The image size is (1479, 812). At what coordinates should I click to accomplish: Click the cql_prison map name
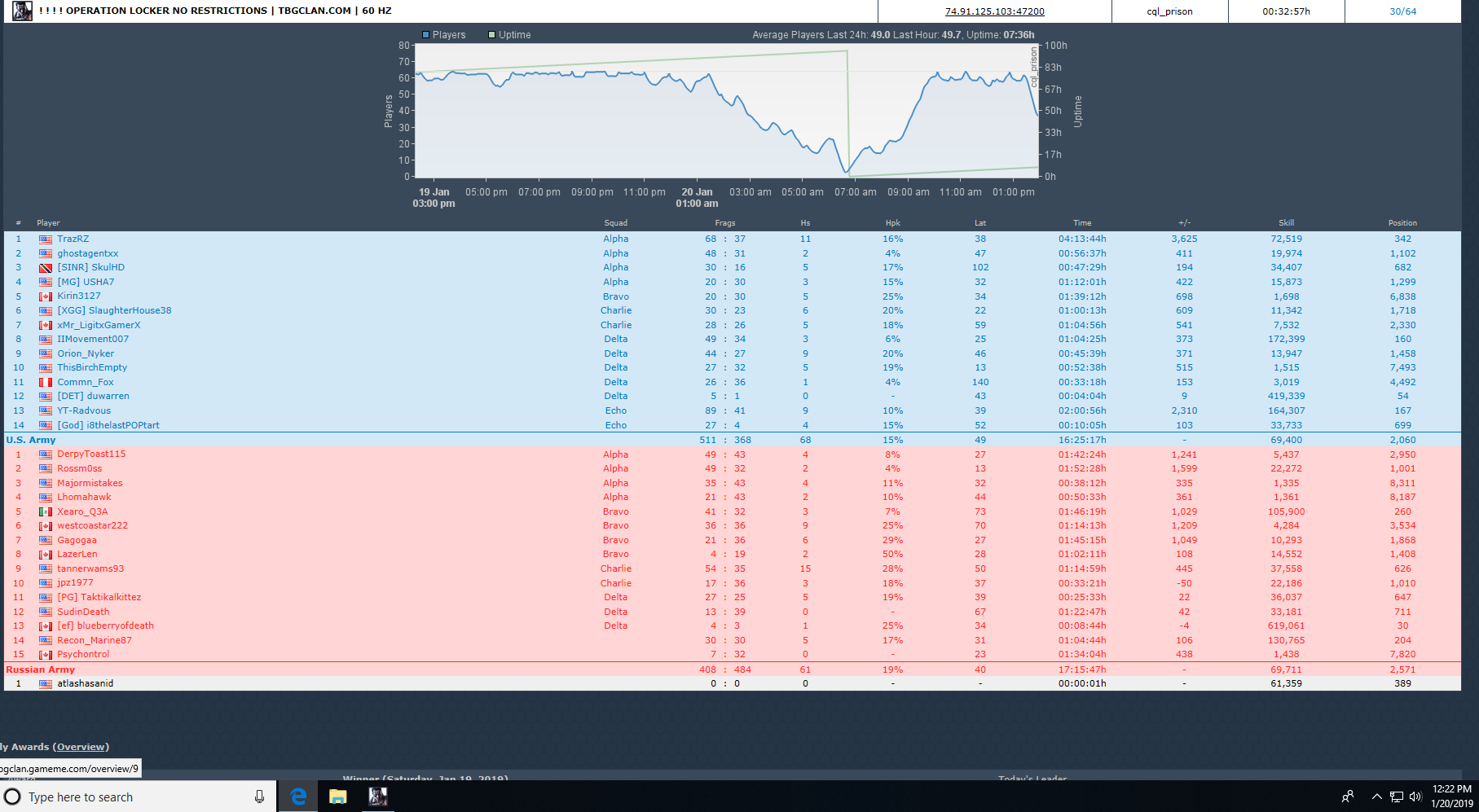[1169, 11]
